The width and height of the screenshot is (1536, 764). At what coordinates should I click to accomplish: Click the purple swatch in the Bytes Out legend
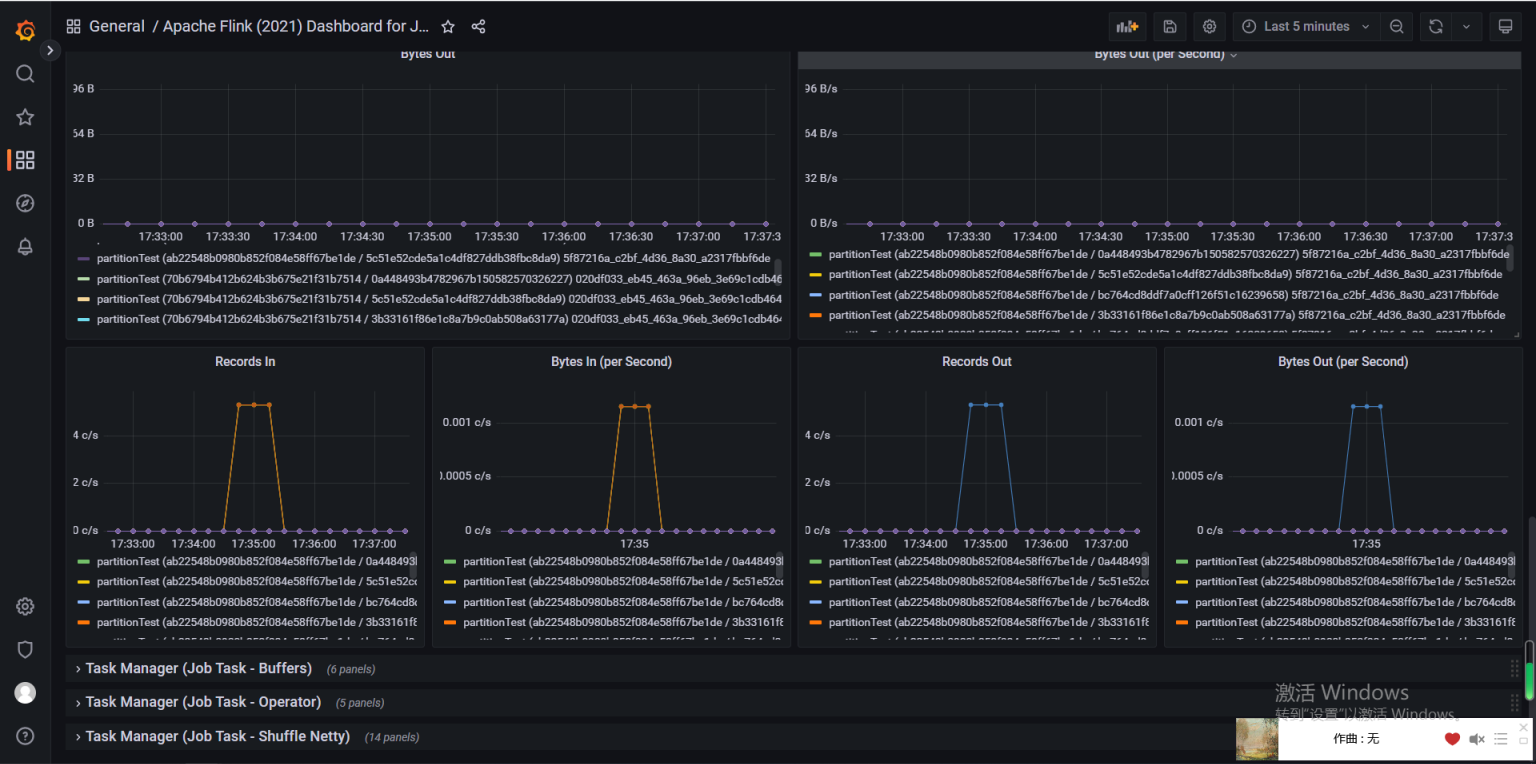(x=84, y=259)
